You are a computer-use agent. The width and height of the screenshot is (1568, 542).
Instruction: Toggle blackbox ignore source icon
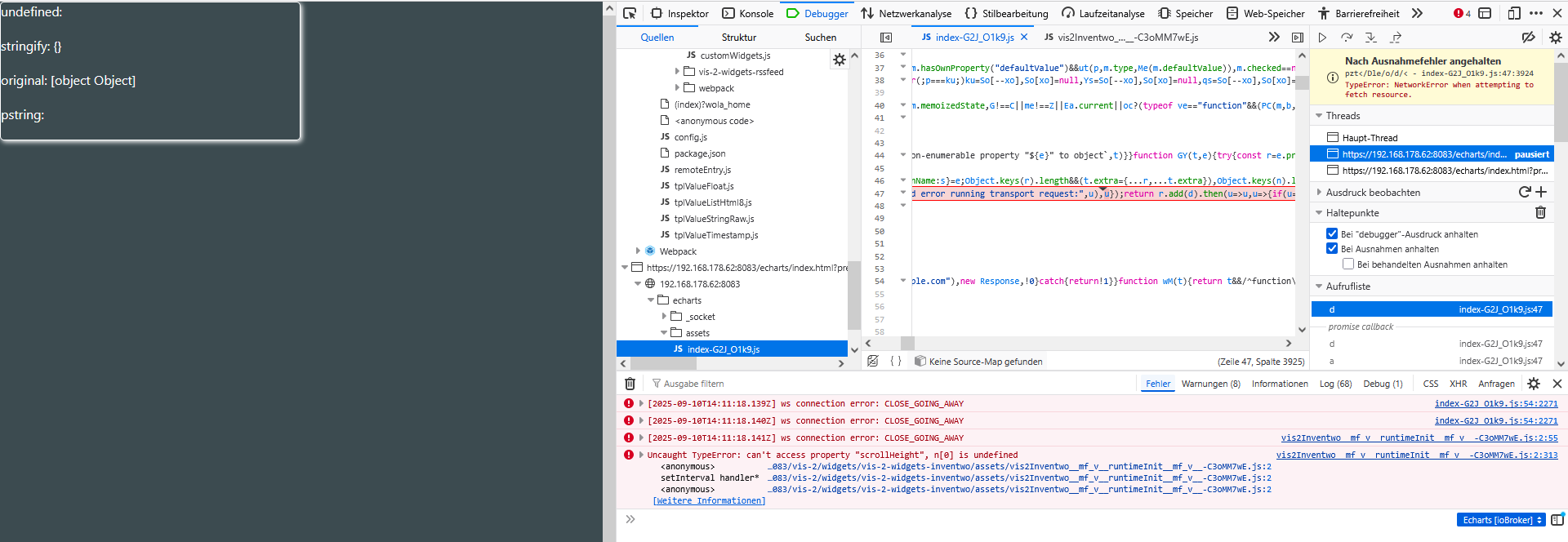tap(873, 361)
